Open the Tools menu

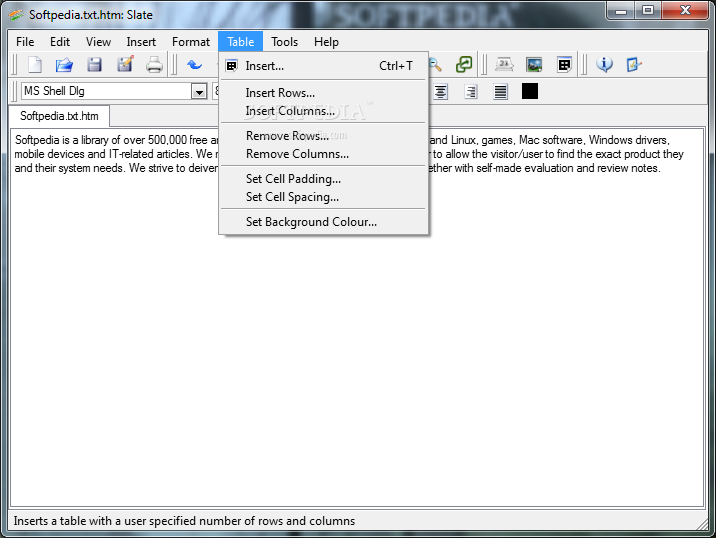pyautogui.click(x=284, y=42)
